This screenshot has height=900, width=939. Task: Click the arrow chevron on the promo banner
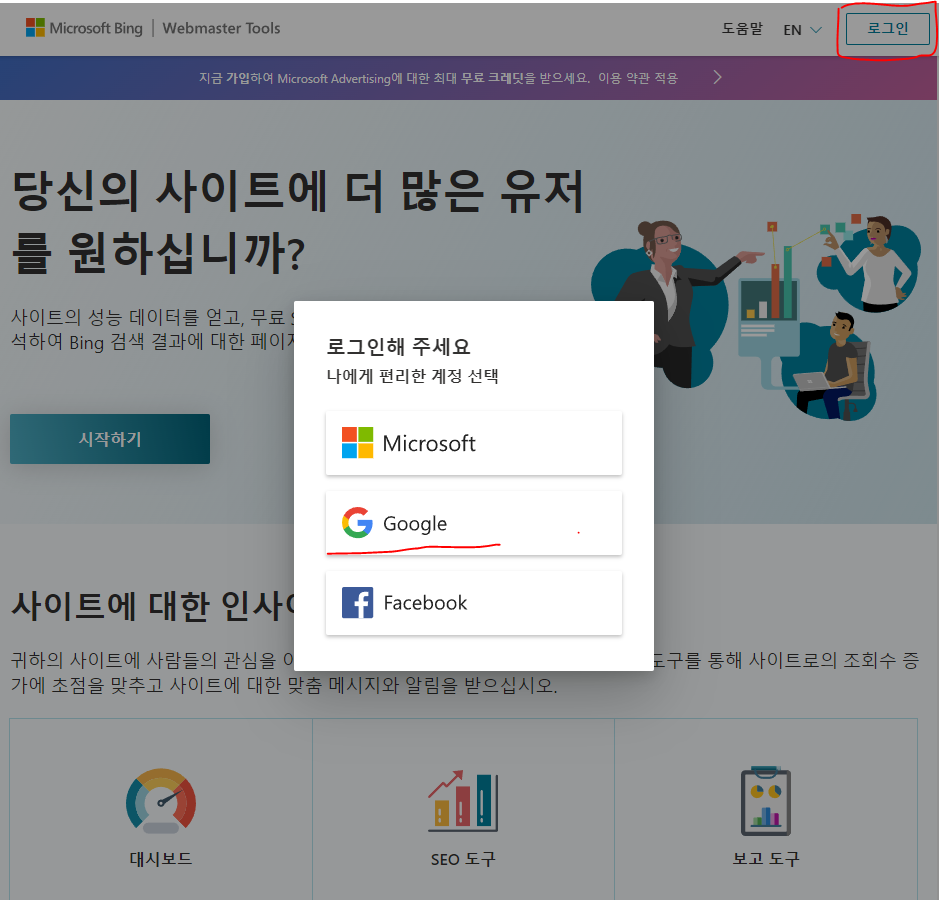(717, 77)
